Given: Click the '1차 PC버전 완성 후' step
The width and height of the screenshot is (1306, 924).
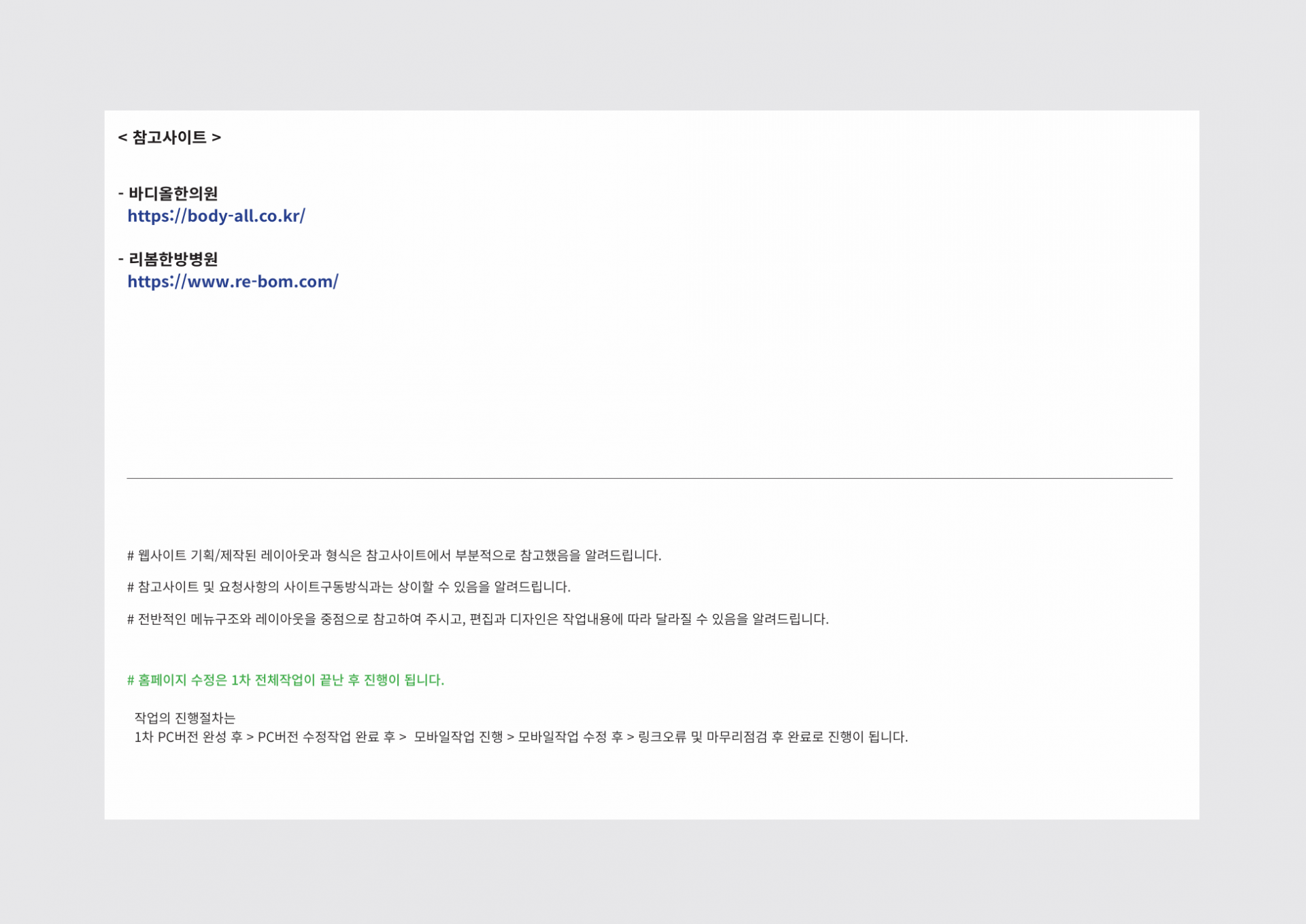Looking at the screenshot, I should pos(188,737).
